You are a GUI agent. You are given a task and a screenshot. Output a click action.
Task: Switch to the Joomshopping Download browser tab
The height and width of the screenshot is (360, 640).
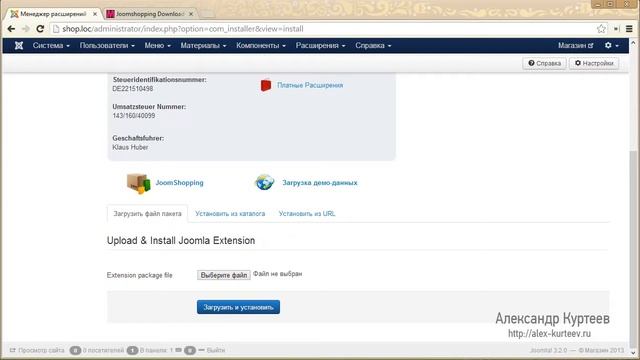click(149, 14)
